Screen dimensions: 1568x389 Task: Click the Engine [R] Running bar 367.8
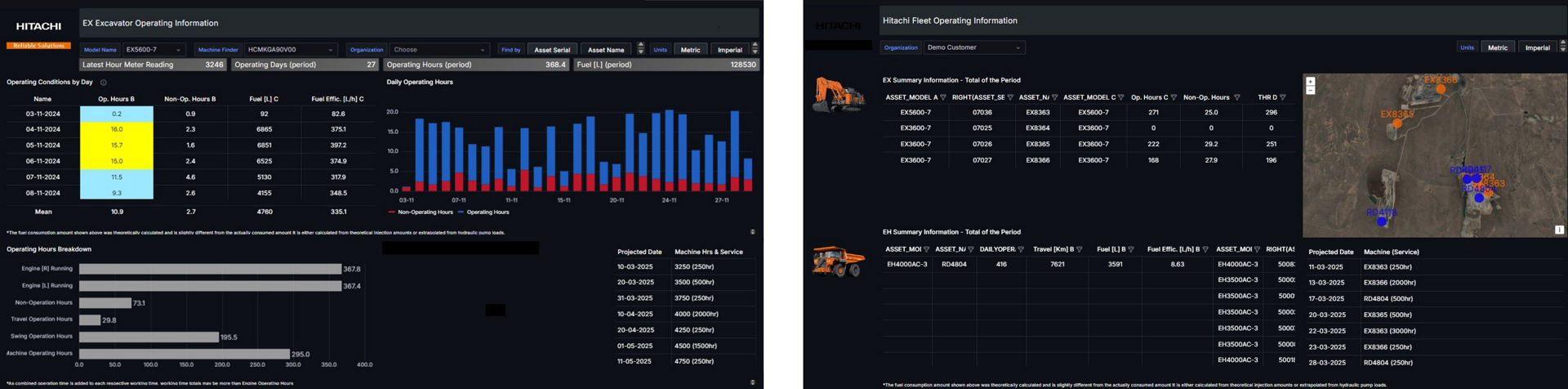coord(210,269)
